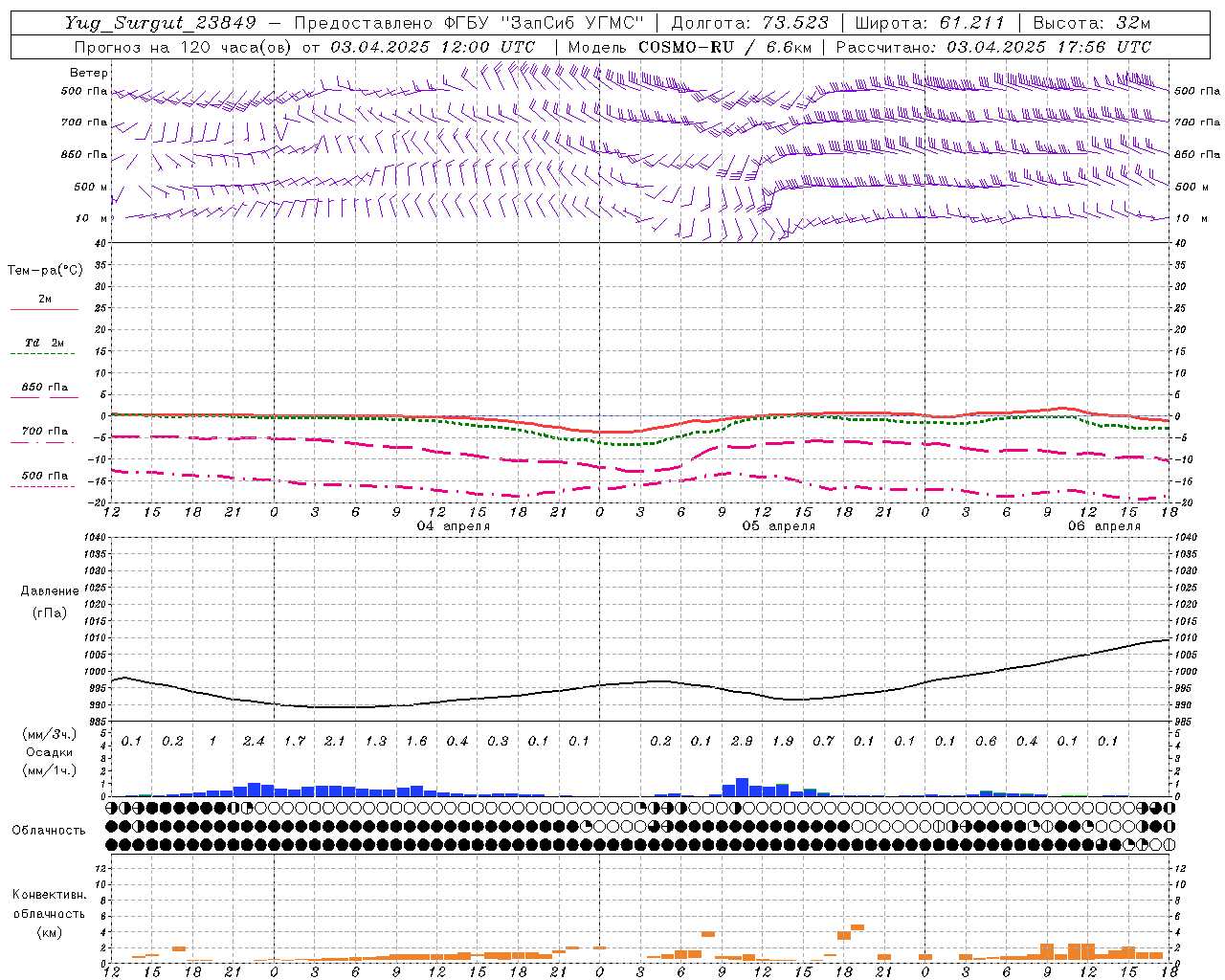Click the station name Yug_Surgut_23849
The width and height of the screenshot is (1225, 980).
click(161, 23)
